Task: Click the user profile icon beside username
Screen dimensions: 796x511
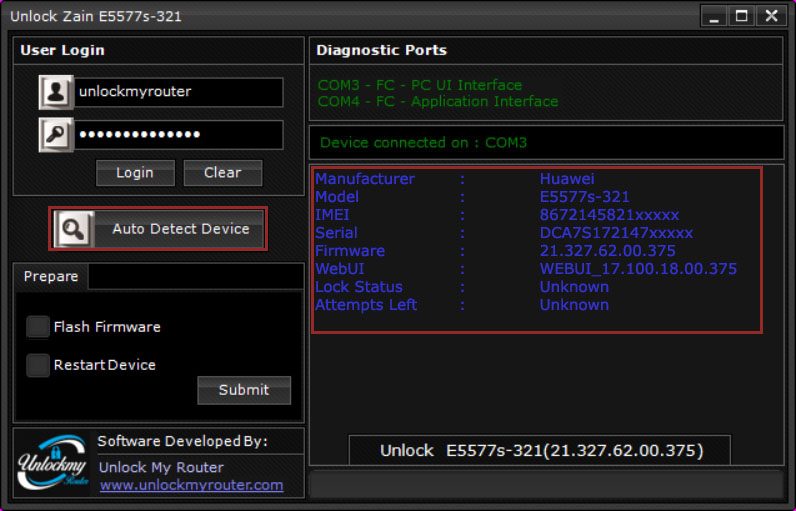Action: point(56,92)
